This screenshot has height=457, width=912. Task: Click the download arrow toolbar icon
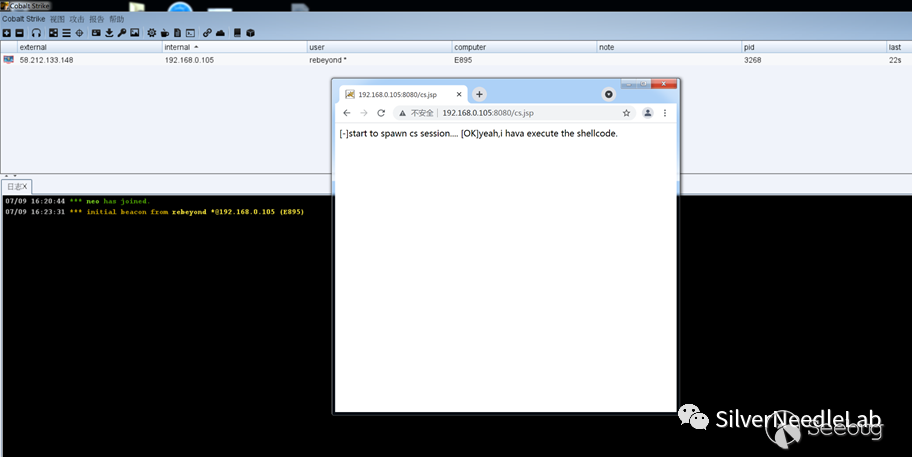click(x=108, y=33)
